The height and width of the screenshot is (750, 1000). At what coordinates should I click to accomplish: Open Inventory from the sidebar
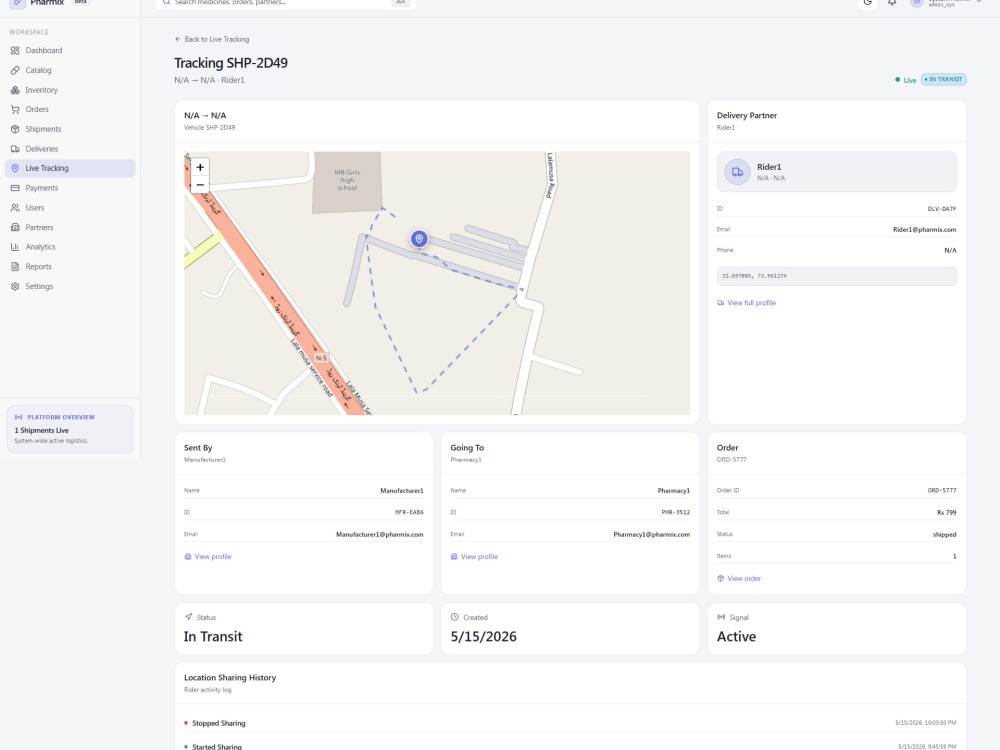tap(70, 90)
